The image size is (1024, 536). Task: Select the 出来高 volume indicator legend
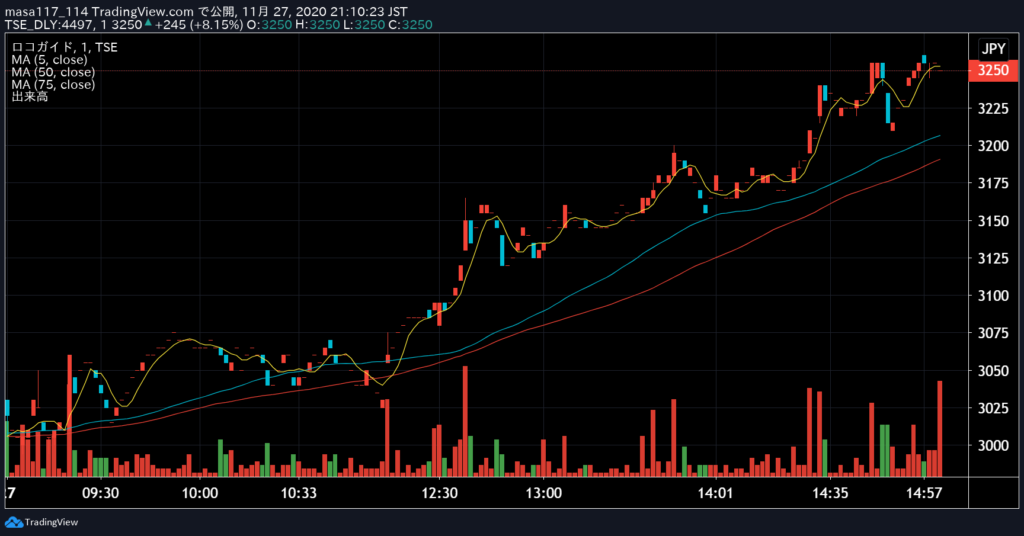pyautogui.click(x=29, y=97)
